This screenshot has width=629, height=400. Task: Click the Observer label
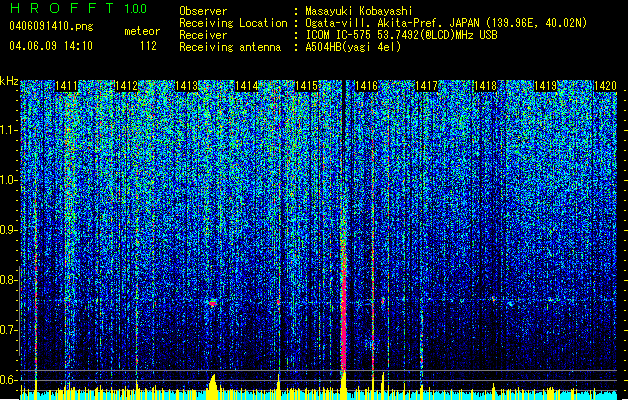[x=203, y=11]
